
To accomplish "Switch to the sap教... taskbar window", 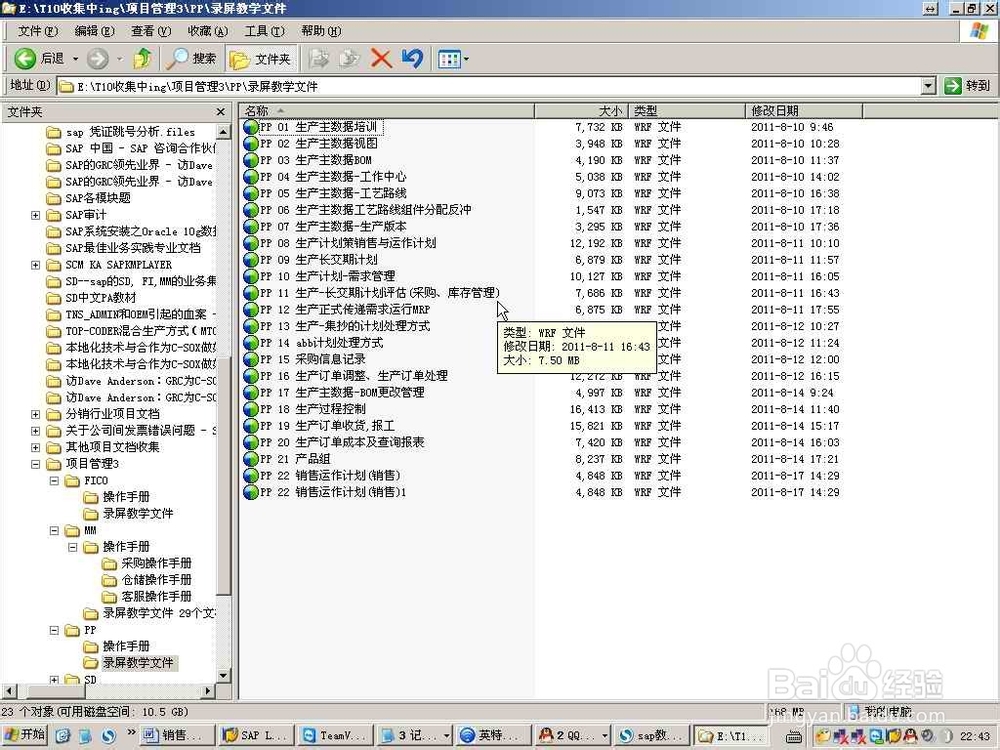I will pyautogui.click(x=651, y=735).
